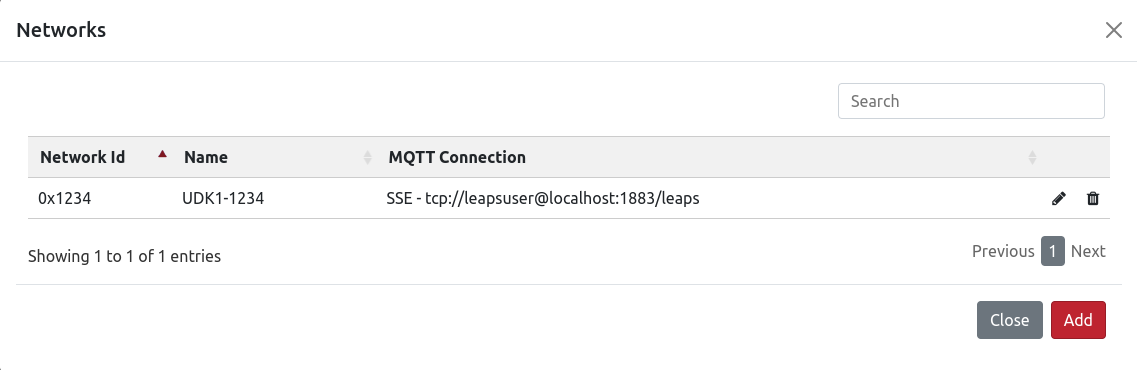Click the Showing 1 to 1 entries text
This screenshot has width=1137, height=370.
124,256
